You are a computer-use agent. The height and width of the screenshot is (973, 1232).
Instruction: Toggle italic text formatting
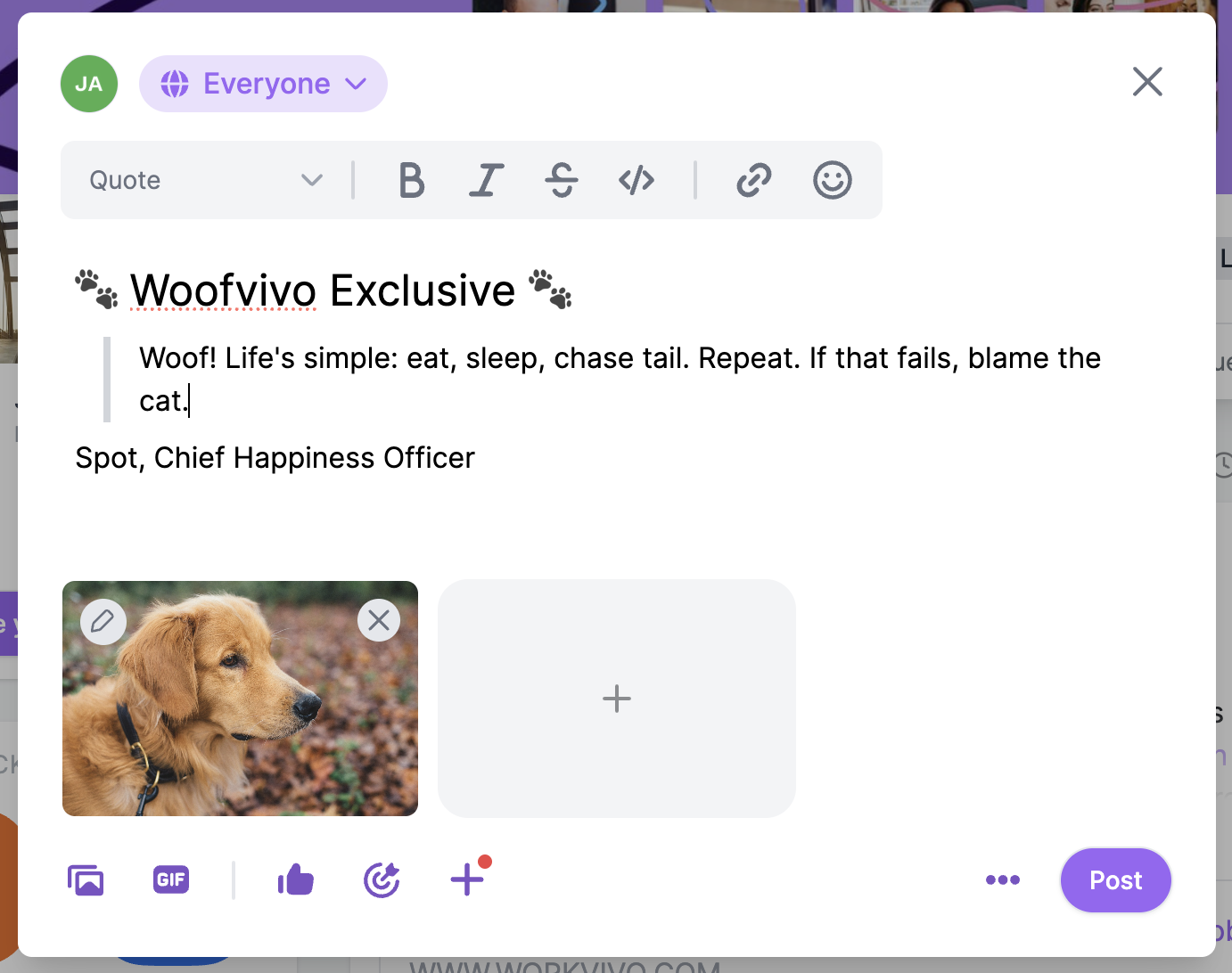tap(487, 180)
